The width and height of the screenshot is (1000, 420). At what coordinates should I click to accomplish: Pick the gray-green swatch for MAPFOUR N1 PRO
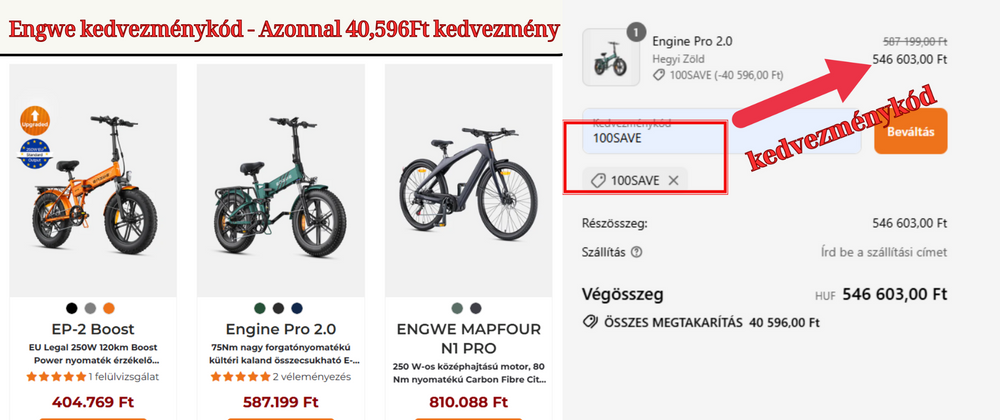pyautogui.click(x=457, y=307)
